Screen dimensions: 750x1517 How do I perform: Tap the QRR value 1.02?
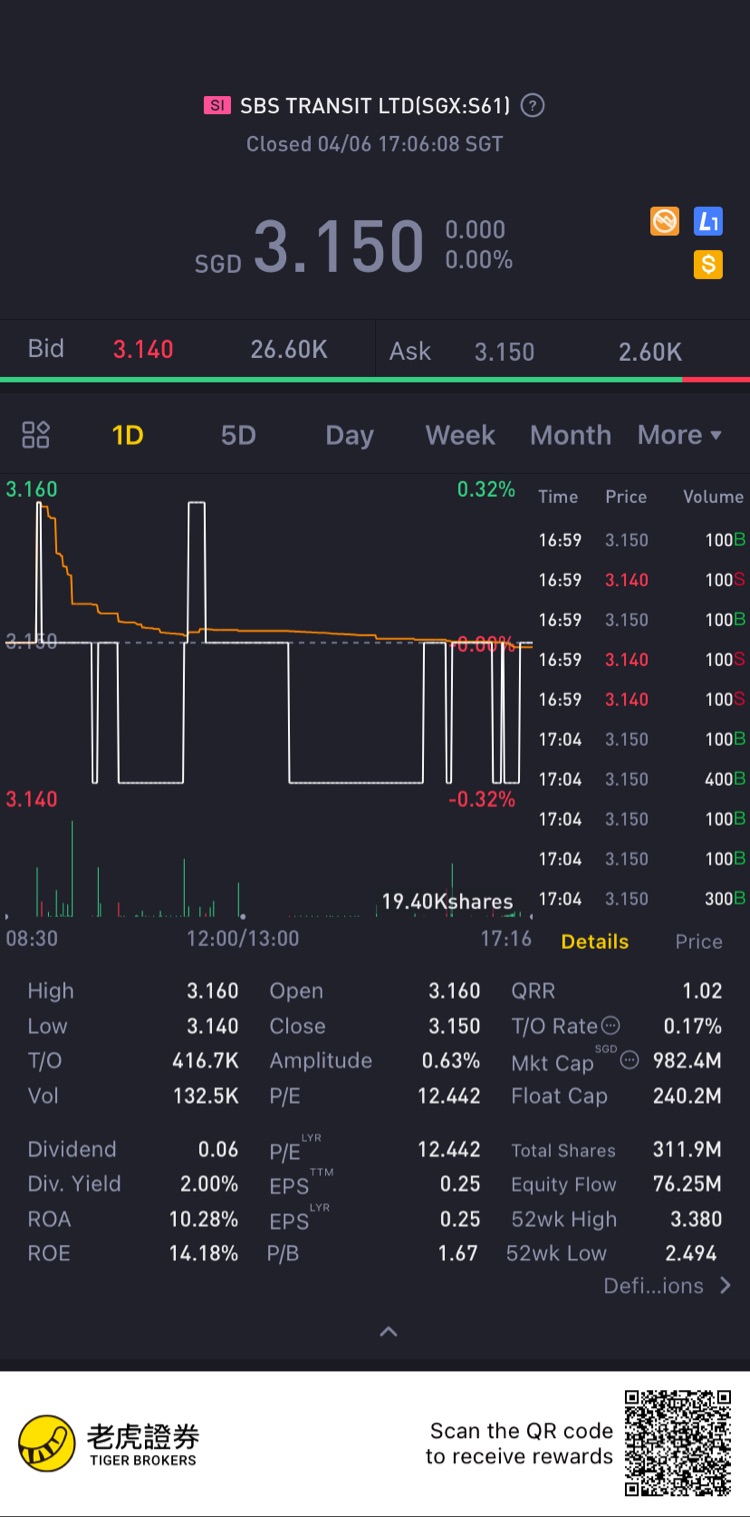pos(702,991)
